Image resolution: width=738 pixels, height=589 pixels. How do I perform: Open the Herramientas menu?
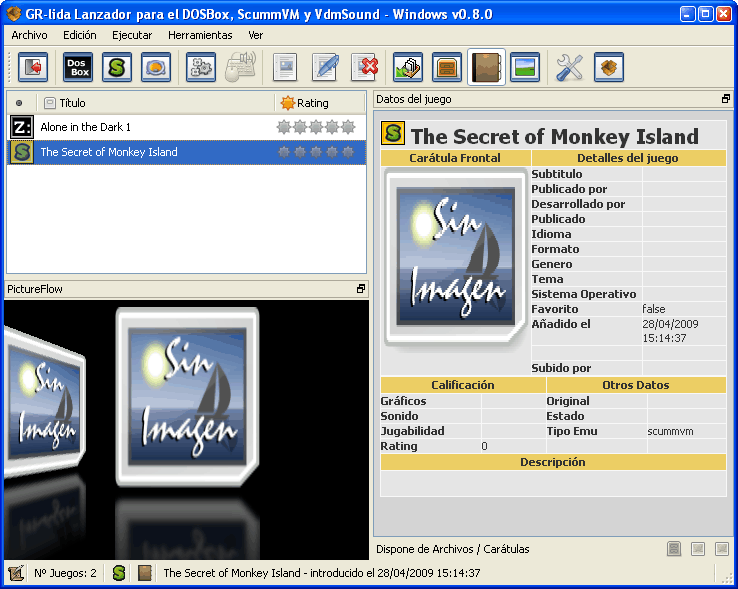[200, 35]
